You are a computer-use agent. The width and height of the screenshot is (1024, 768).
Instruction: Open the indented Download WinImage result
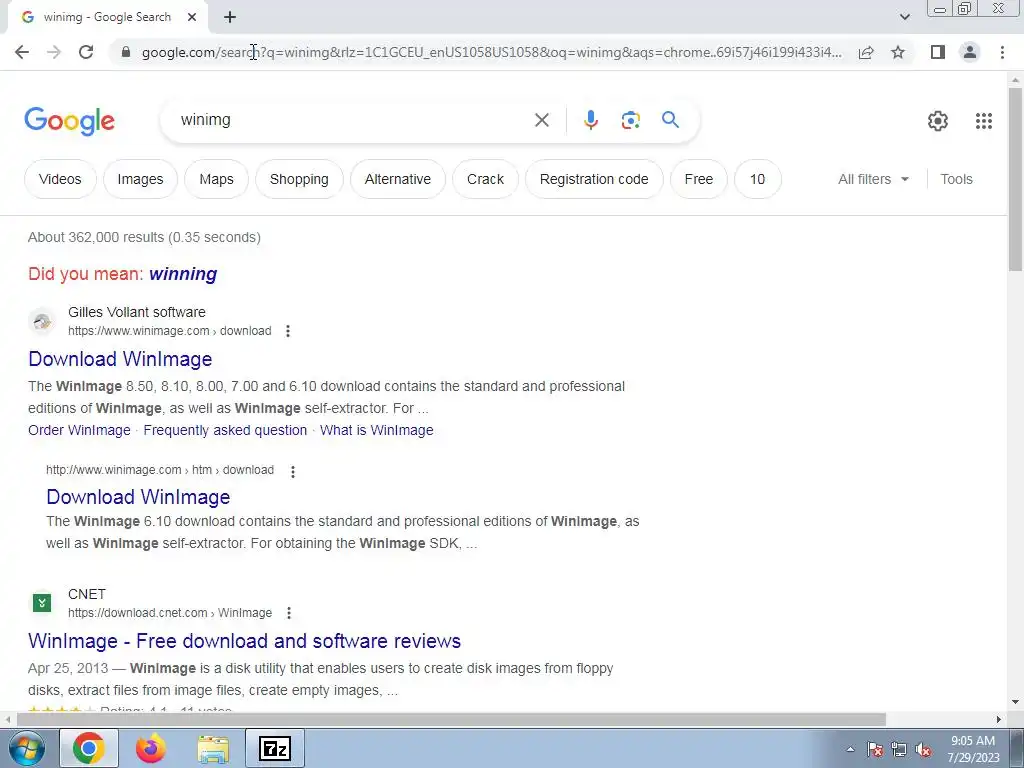point(138,497)
